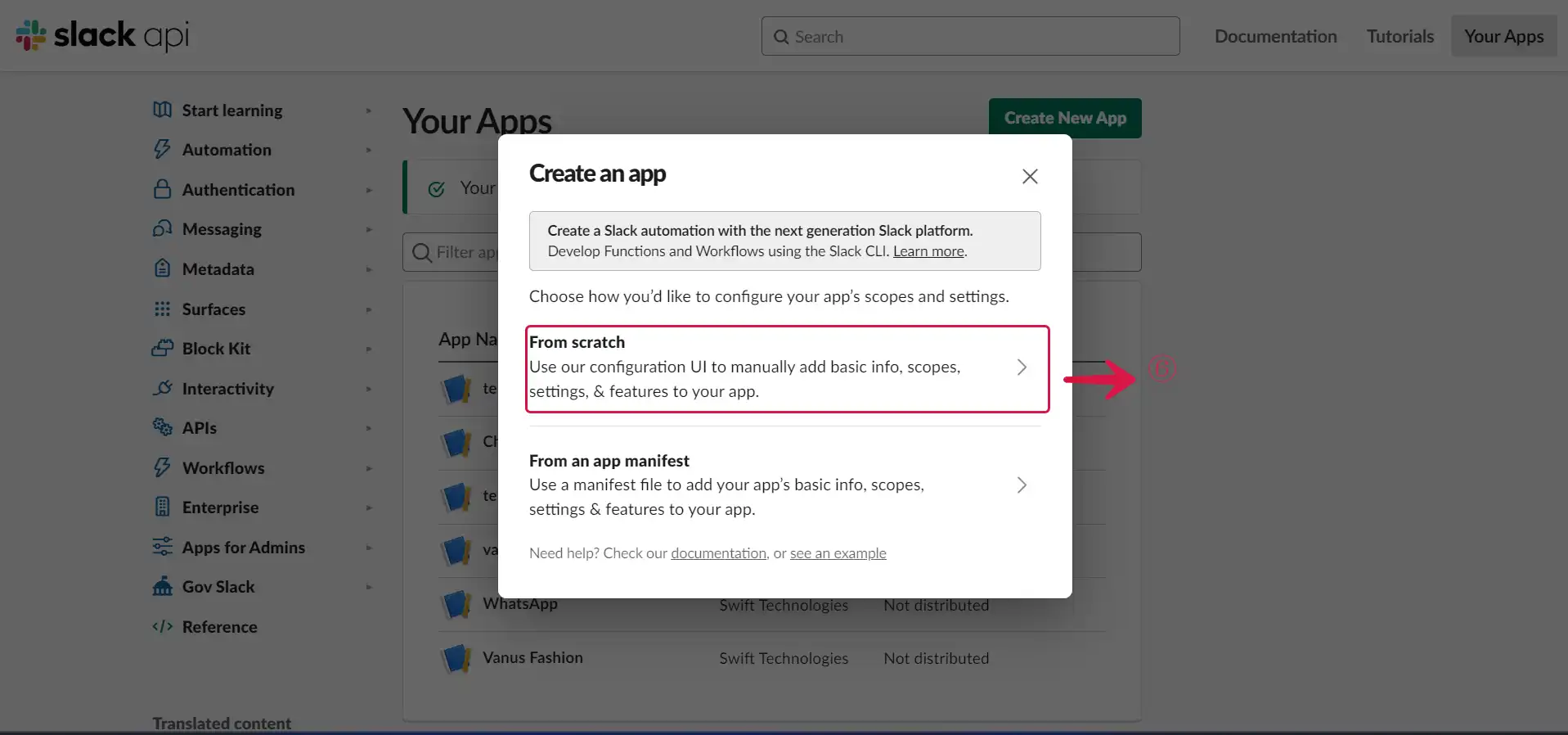Open Start learning in sidebar
The height and width of the screenshot is (735, 1568).
point(232,110)
